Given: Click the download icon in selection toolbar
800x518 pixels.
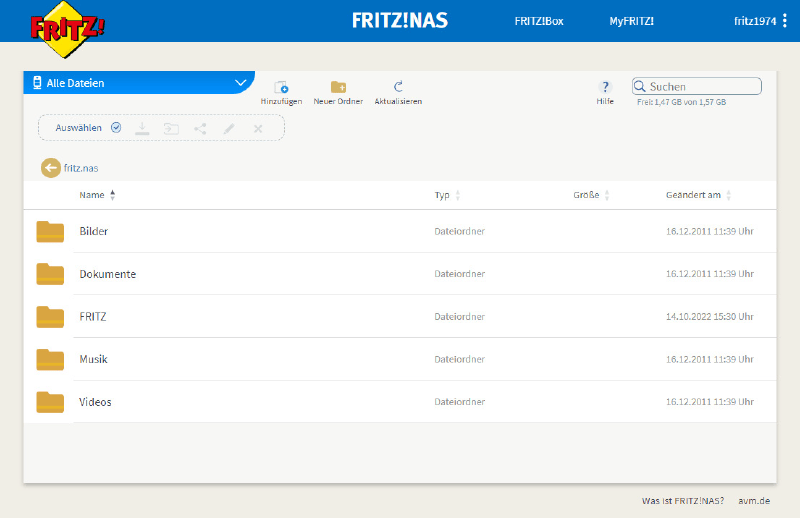Looking at the screenshot, I should [x=142, y=128].
